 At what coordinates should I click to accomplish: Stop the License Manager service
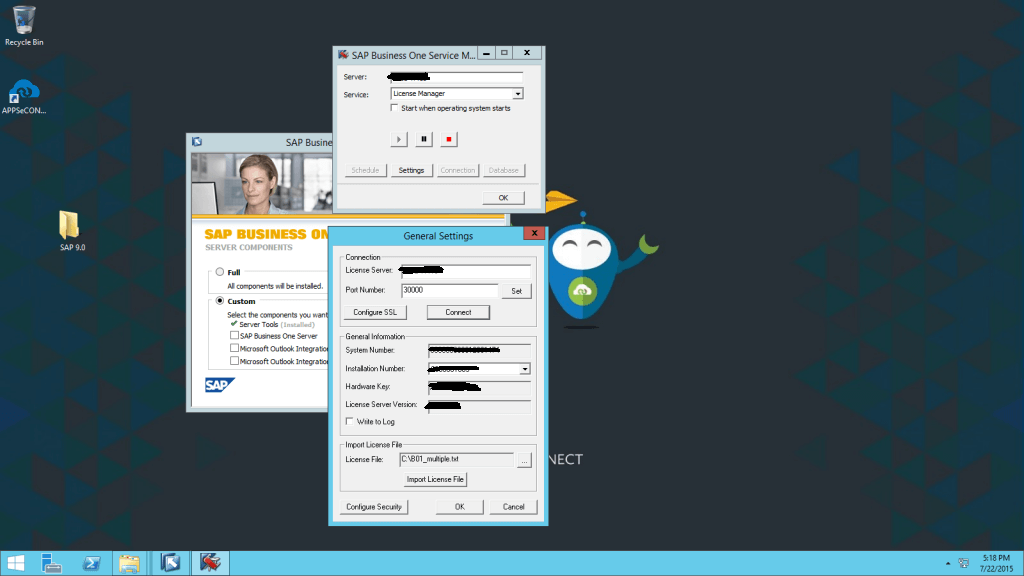(x=448, y=139)
